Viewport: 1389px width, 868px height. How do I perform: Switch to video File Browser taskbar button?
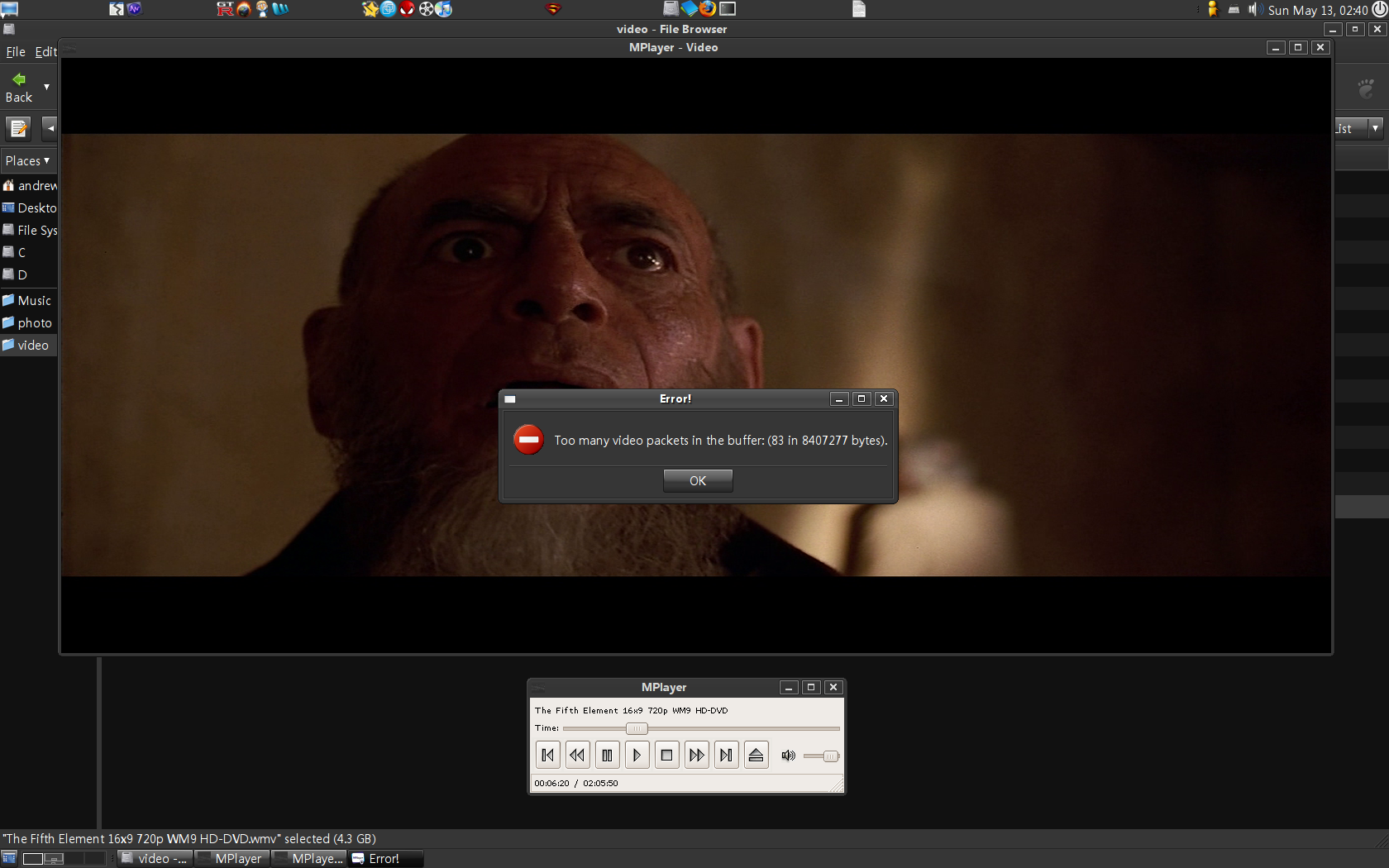(x=155, y=859)
